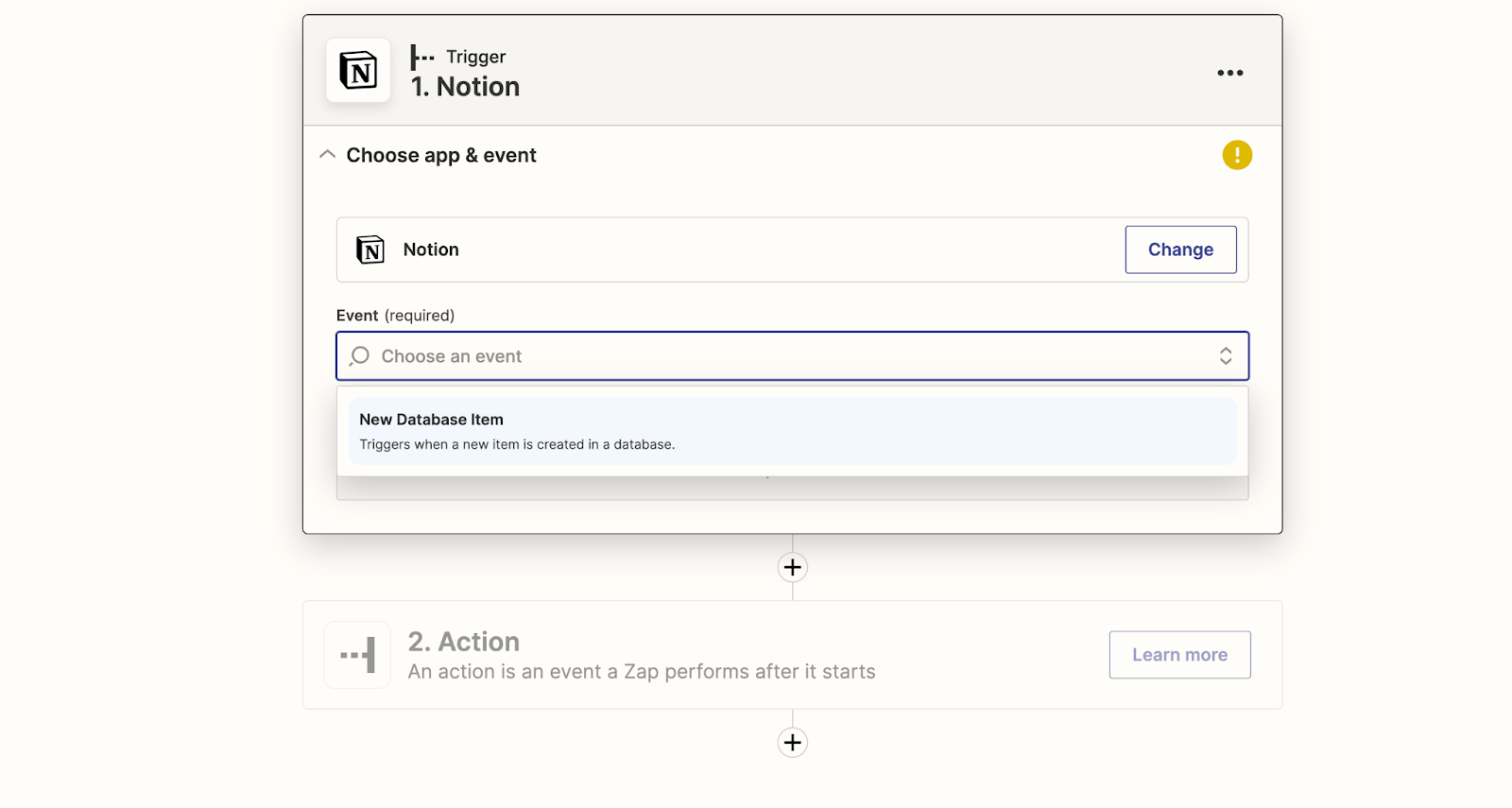The width and height of the screenshot is (1512, 808).
Task: Click the magnifier icon in the Event field
Action: click(360, 356)
